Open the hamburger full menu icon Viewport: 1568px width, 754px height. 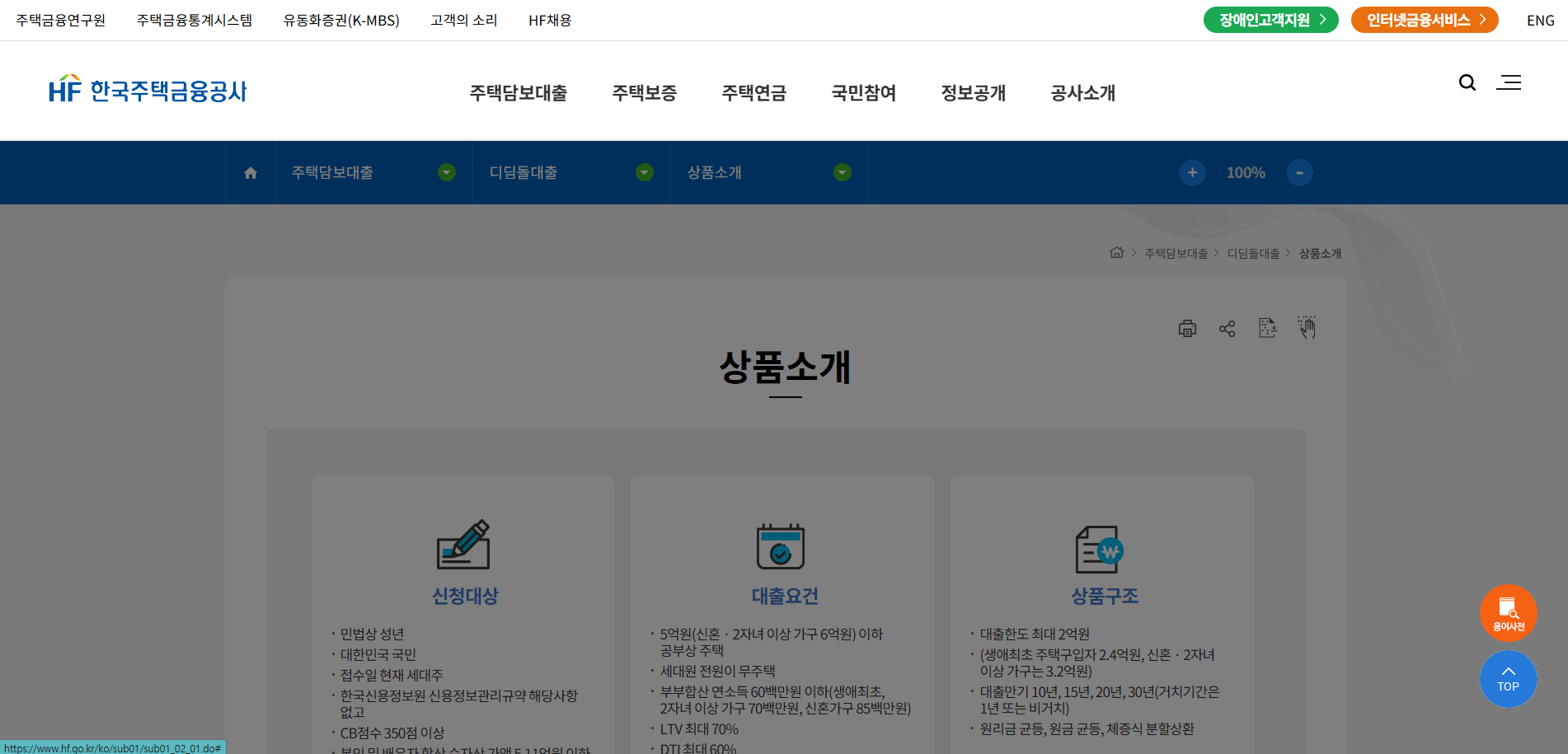(x=1509, y=82)
